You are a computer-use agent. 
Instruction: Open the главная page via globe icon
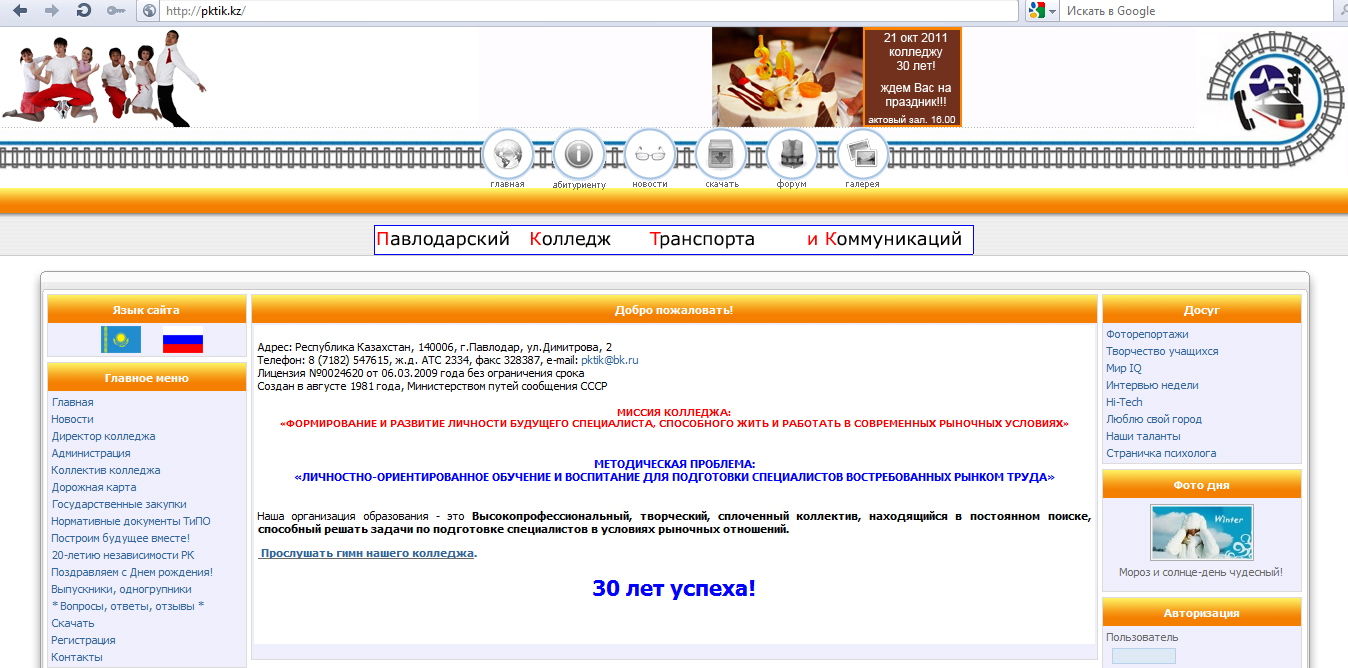[x=508, y=155]
